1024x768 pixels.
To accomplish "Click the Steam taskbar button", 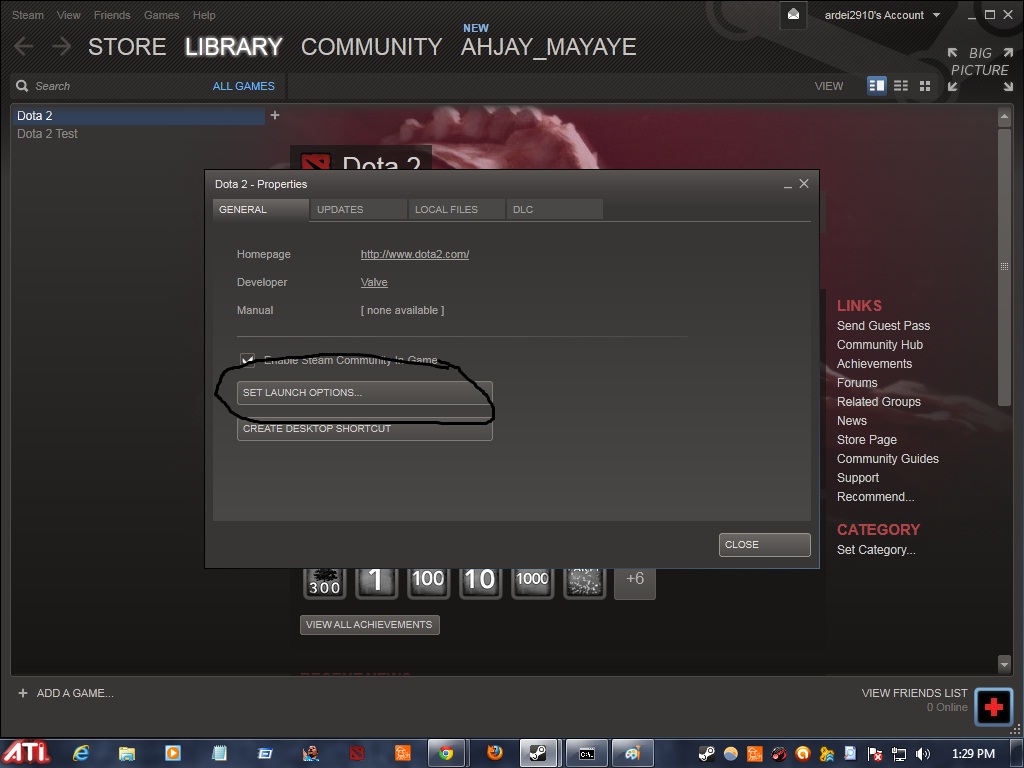I will (x=538, y=754).
